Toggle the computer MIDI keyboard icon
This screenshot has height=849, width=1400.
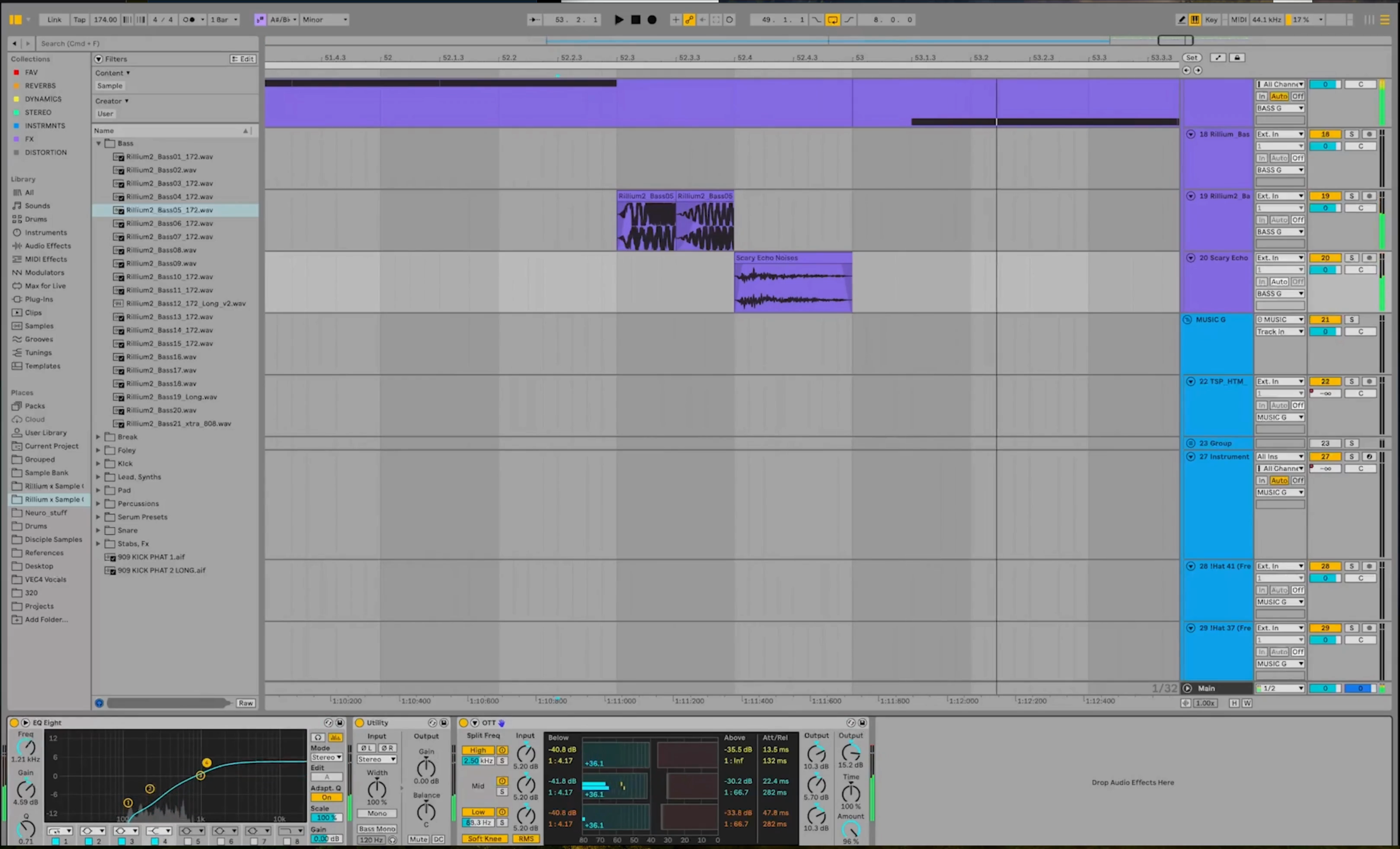pyautogui.click(x=1195, y=19)
